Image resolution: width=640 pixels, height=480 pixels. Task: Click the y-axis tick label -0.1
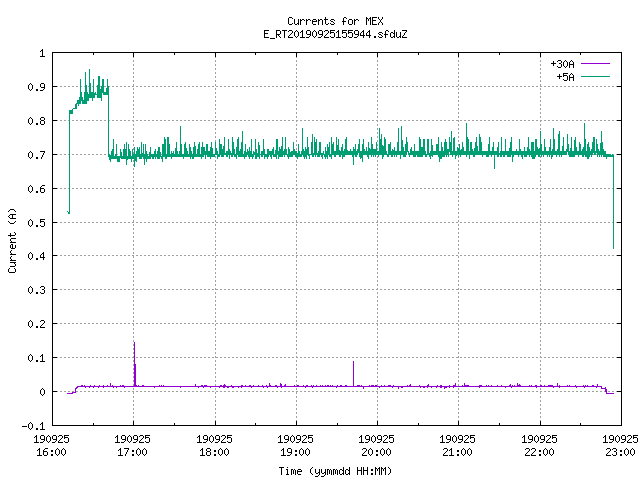click(33, 426)
